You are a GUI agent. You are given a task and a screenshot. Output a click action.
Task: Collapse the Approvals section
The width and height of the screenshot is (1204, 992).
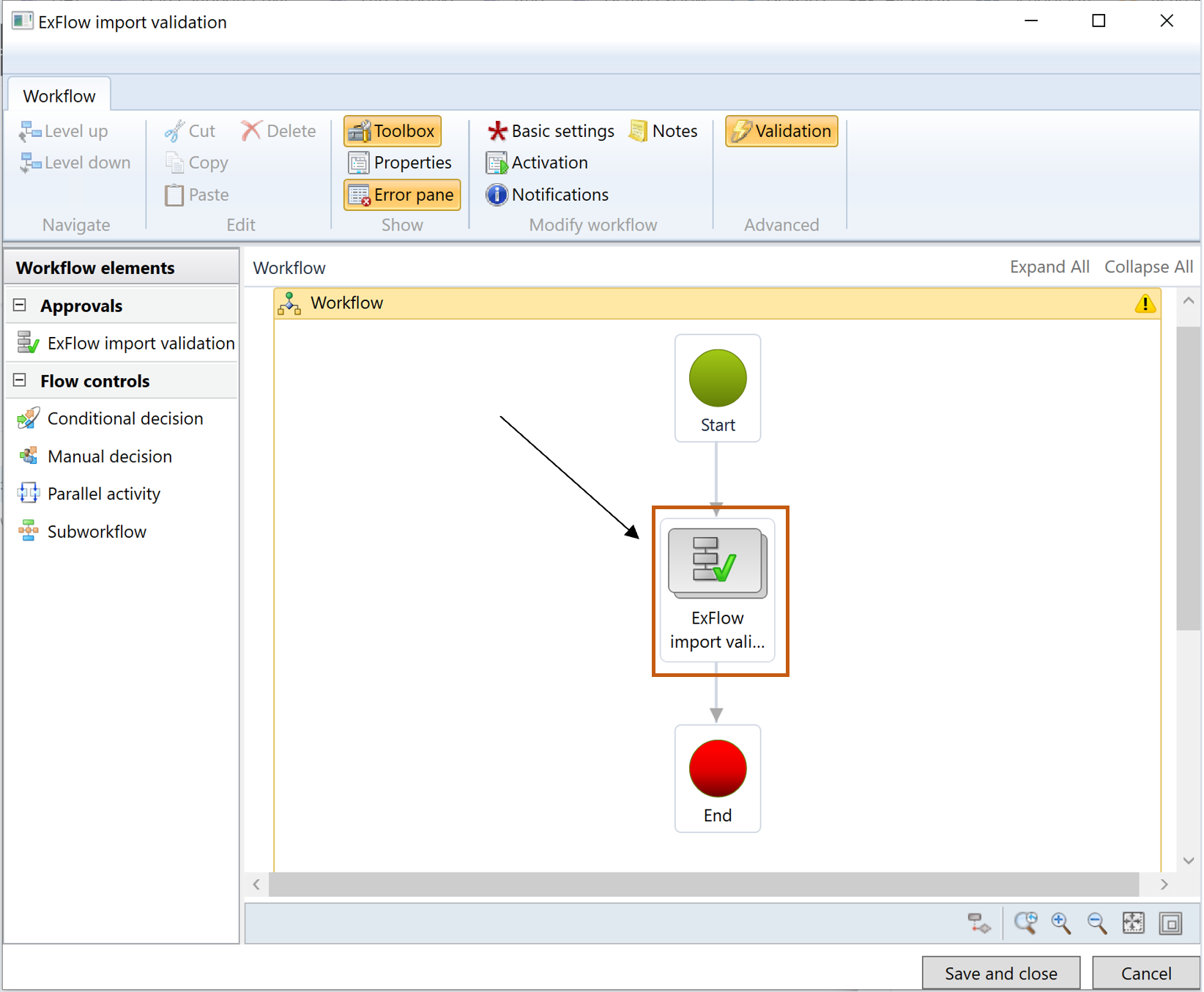20,306
